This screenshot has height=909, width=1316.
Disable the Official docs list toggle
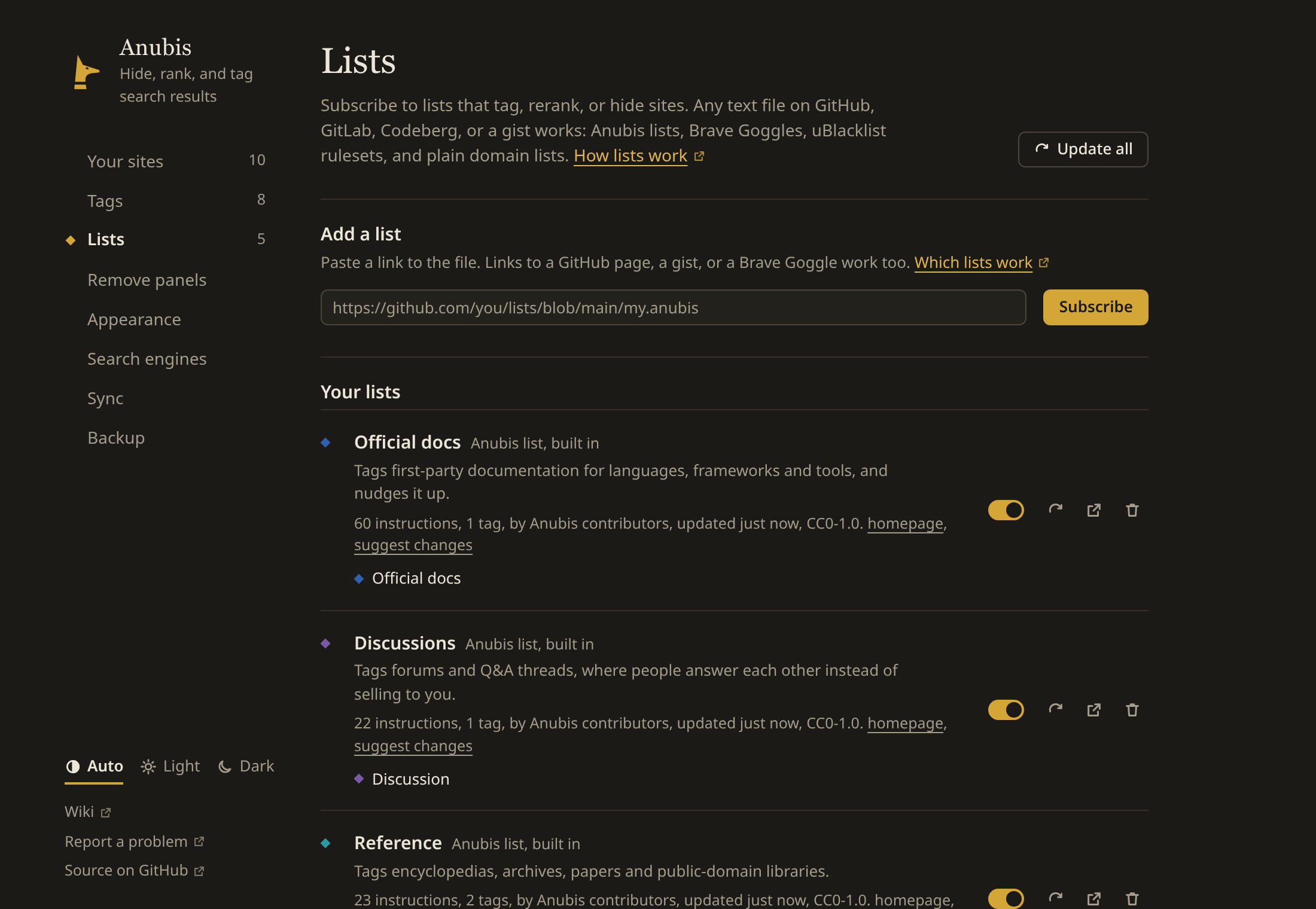[x=1006, y=510]
